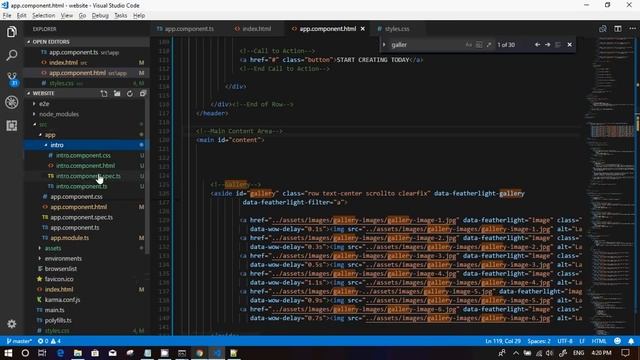Split the editor

coord(618,29)
